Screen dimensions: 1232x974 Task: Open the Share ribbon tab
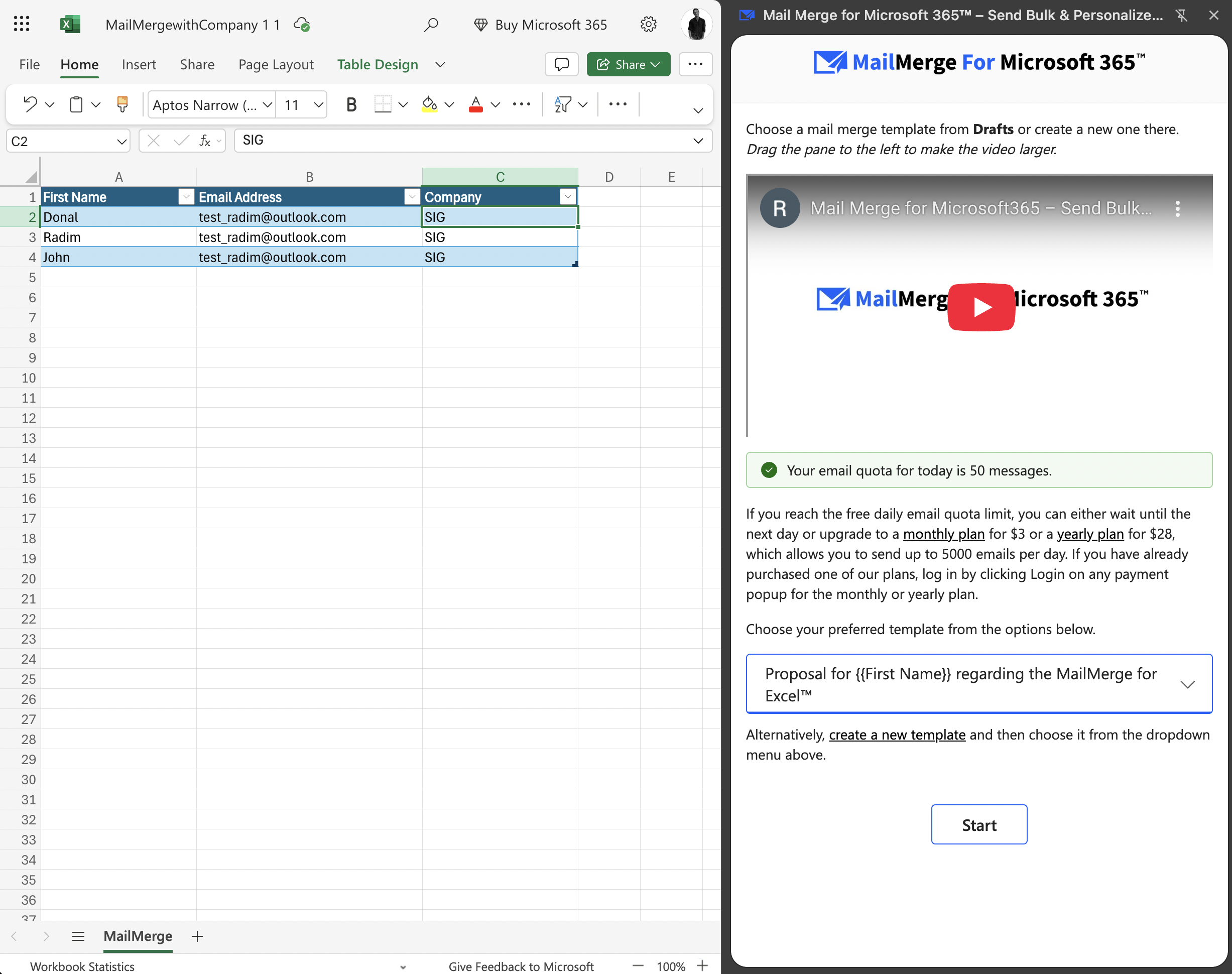[x=197, y=65]
